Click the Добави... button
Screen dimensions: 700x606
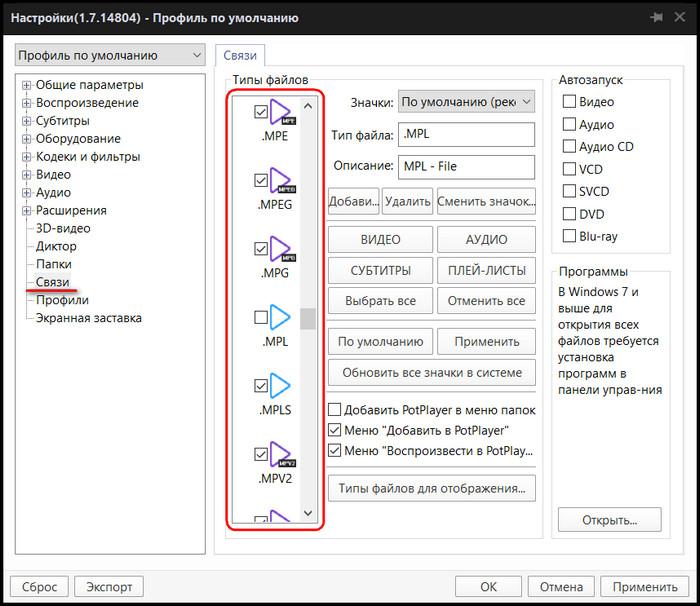pyautogui.click(x=354, y=201)
